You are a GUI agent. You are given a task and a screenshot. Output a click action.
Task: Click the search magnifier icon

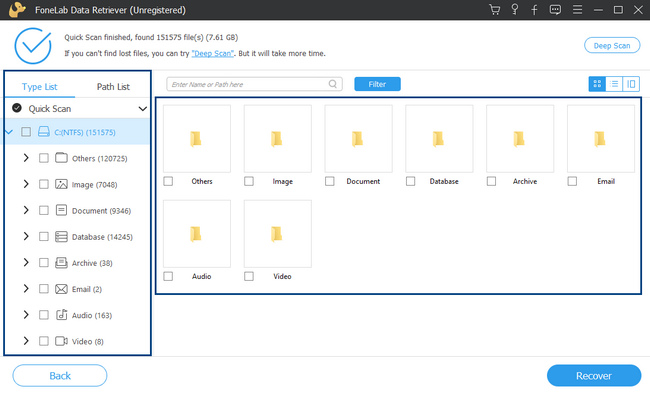(332, 84)
